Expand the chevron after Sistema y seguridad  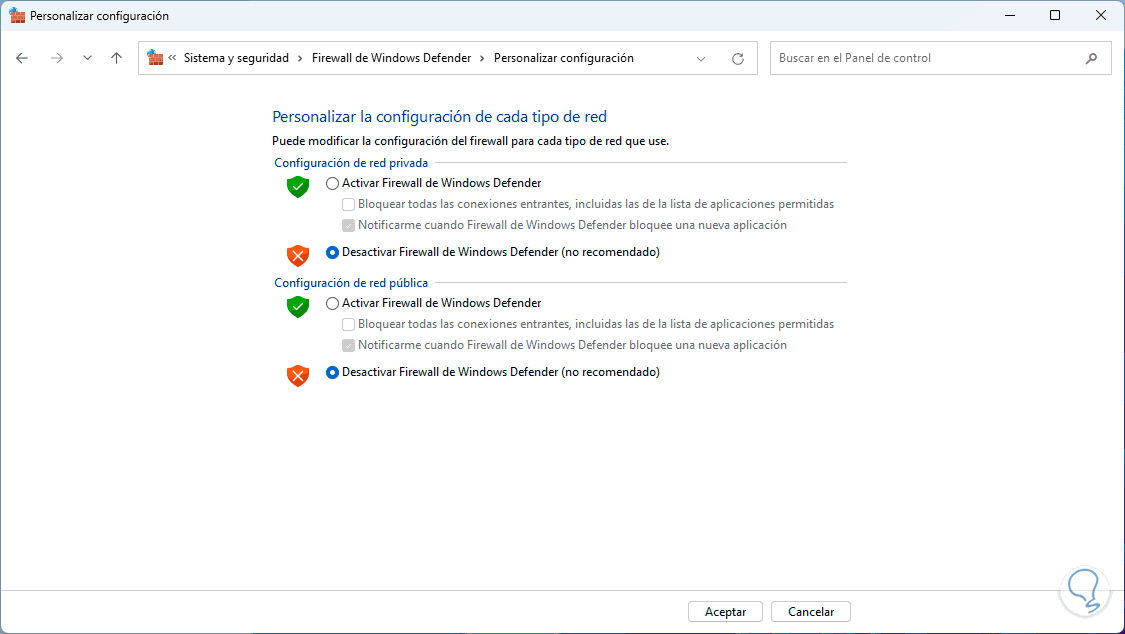(x=300, y=58)
